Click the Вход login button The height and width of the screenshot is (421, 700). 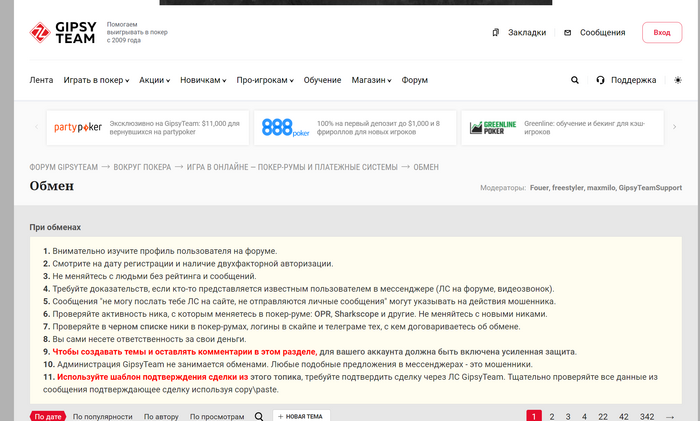pos(662,32)
